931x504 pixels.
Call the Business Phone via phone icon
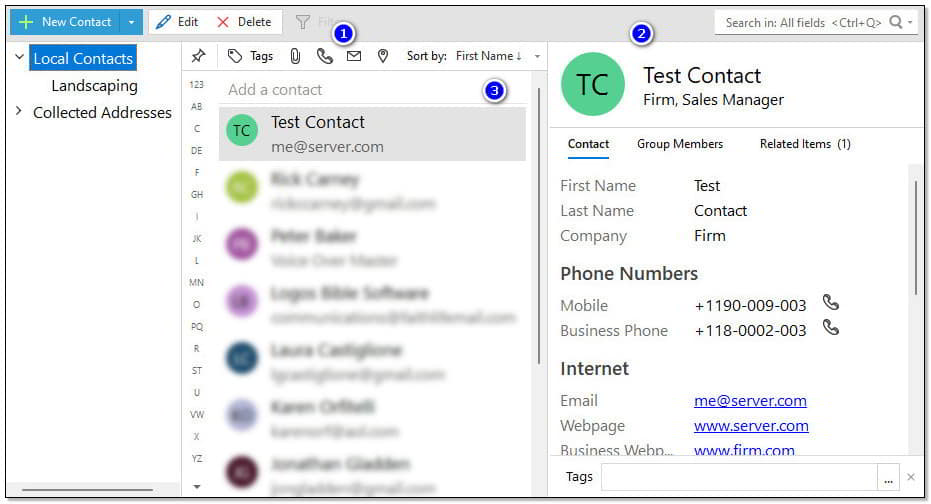point(830,328)
